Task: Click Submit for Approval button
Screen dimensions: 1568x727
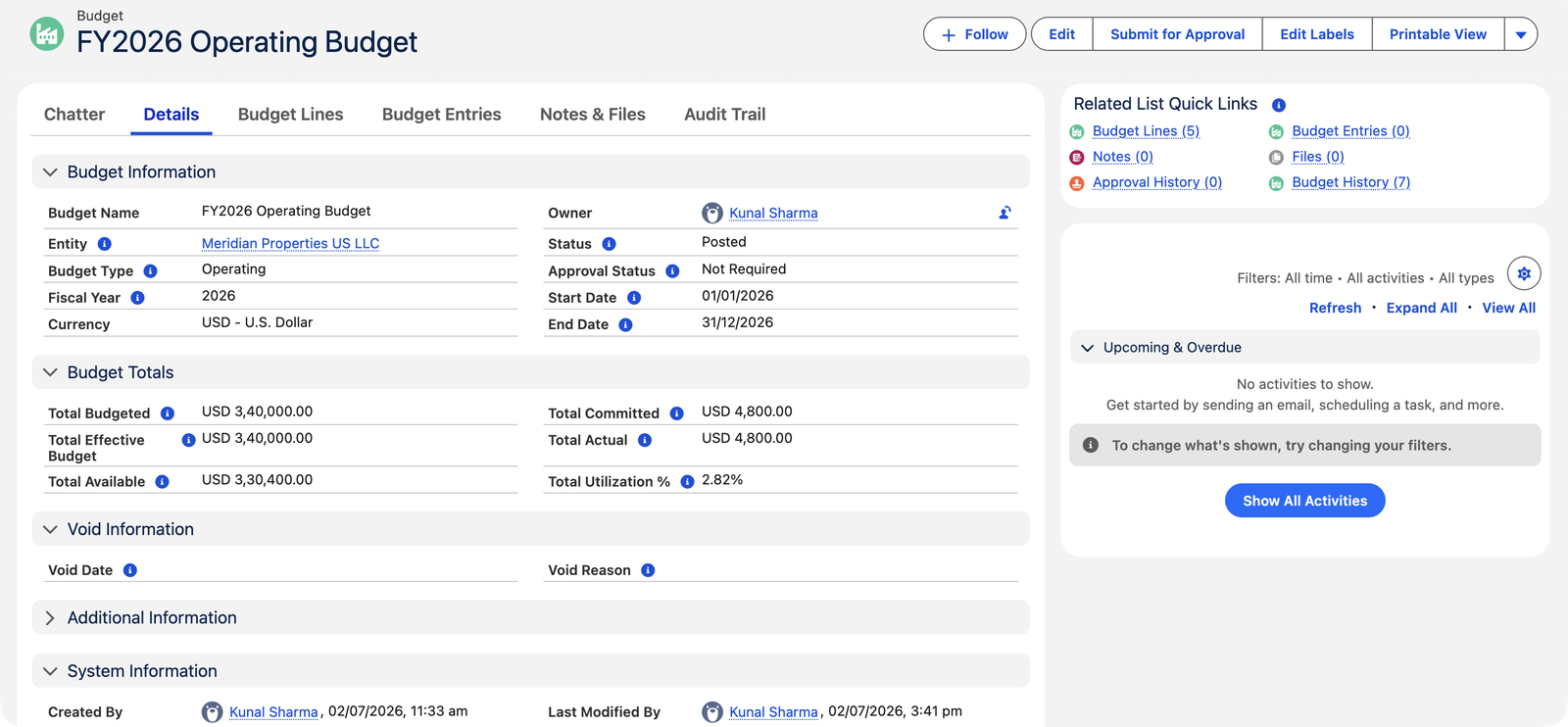Action: pos(1178,34)
